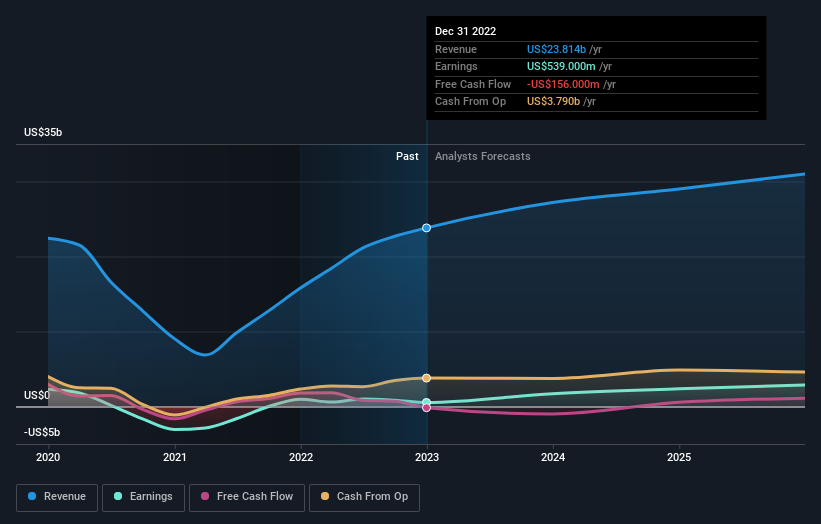Click the 2020 x-axis label
Screen dimensions: 821x524
[x=48, y=457]
